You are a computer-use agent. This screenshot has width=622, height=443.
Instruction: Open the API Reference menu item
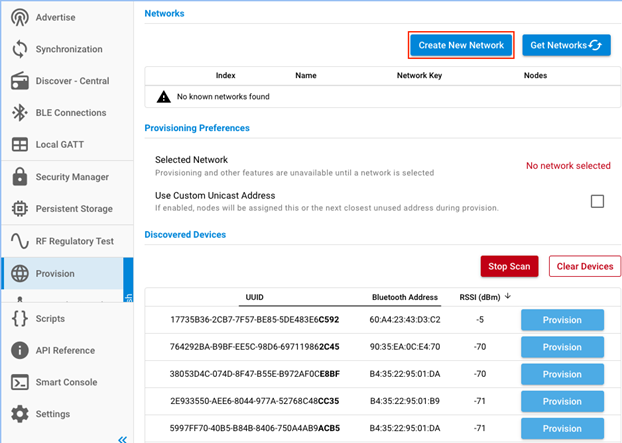click(66, 351)
